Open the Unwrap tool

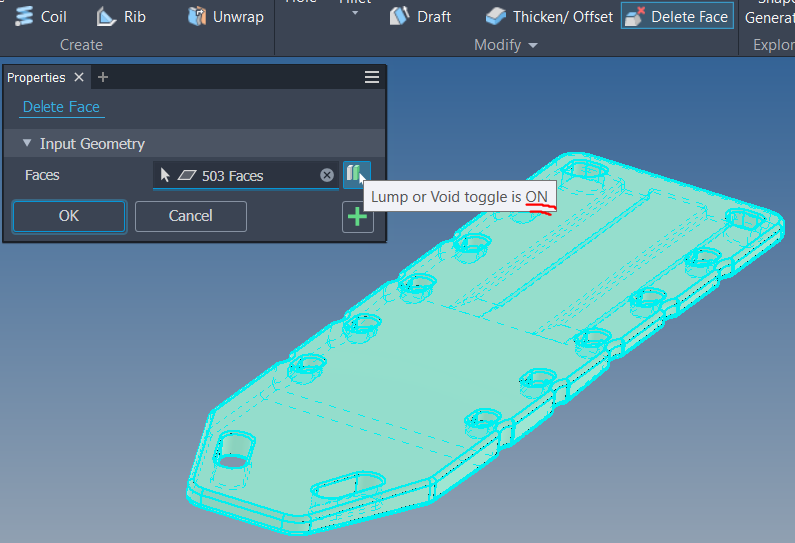coord(226,17)
